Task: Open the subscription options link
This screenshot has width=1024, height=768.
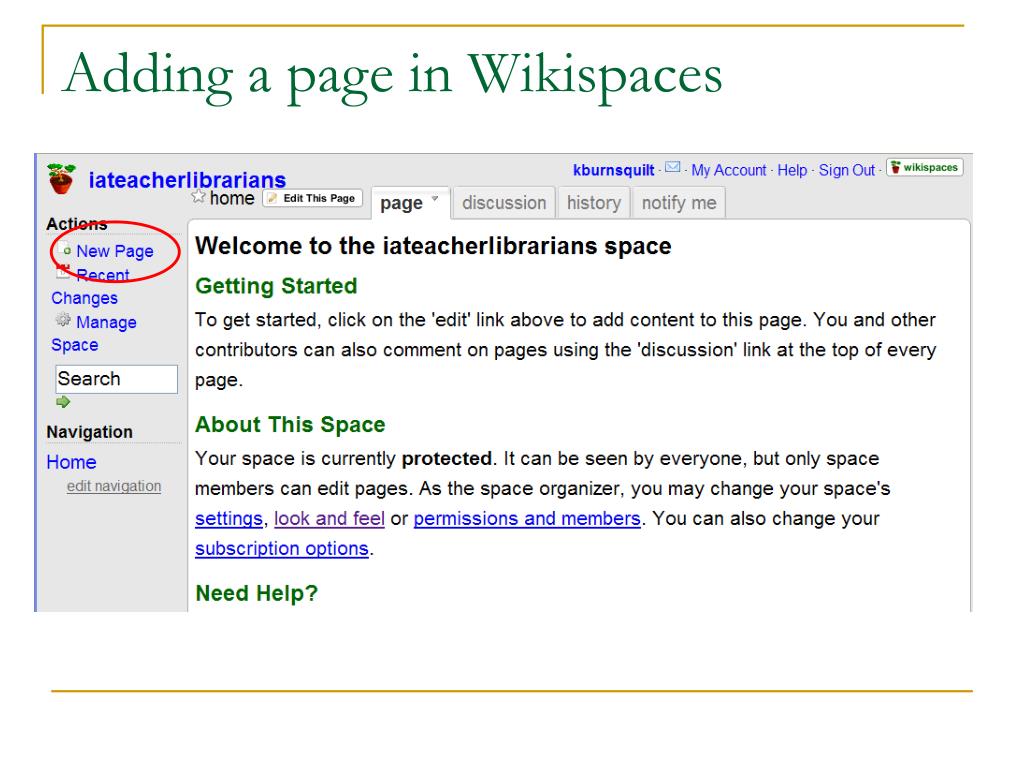Action: [x=281, y=549]
